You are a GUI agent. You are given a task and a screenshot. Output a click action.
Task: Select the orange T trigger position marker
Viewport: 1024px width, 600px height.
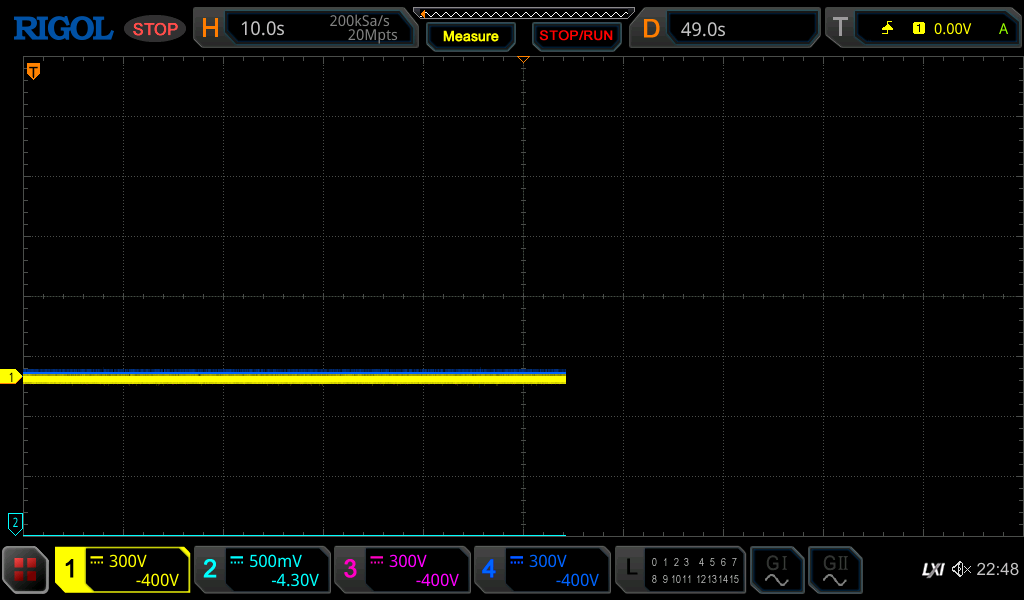[x=33, y=71]
